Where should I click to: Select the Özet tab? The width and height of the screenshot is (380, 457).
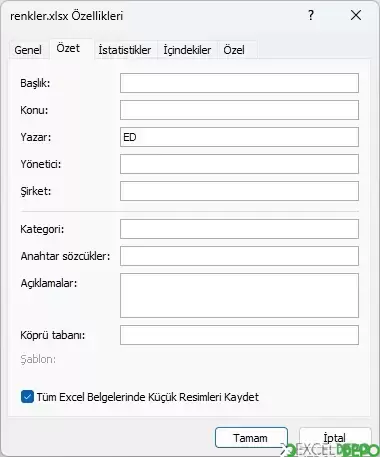pyautogui.click(x=68, y=49)
